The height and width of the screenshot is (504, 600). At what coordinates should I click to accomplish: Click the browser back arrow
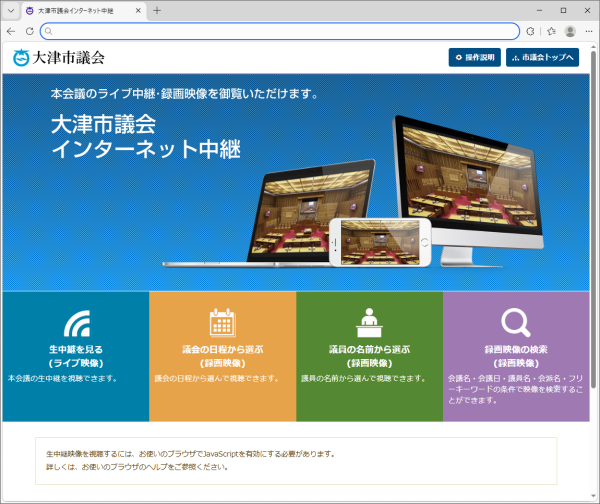11,31
